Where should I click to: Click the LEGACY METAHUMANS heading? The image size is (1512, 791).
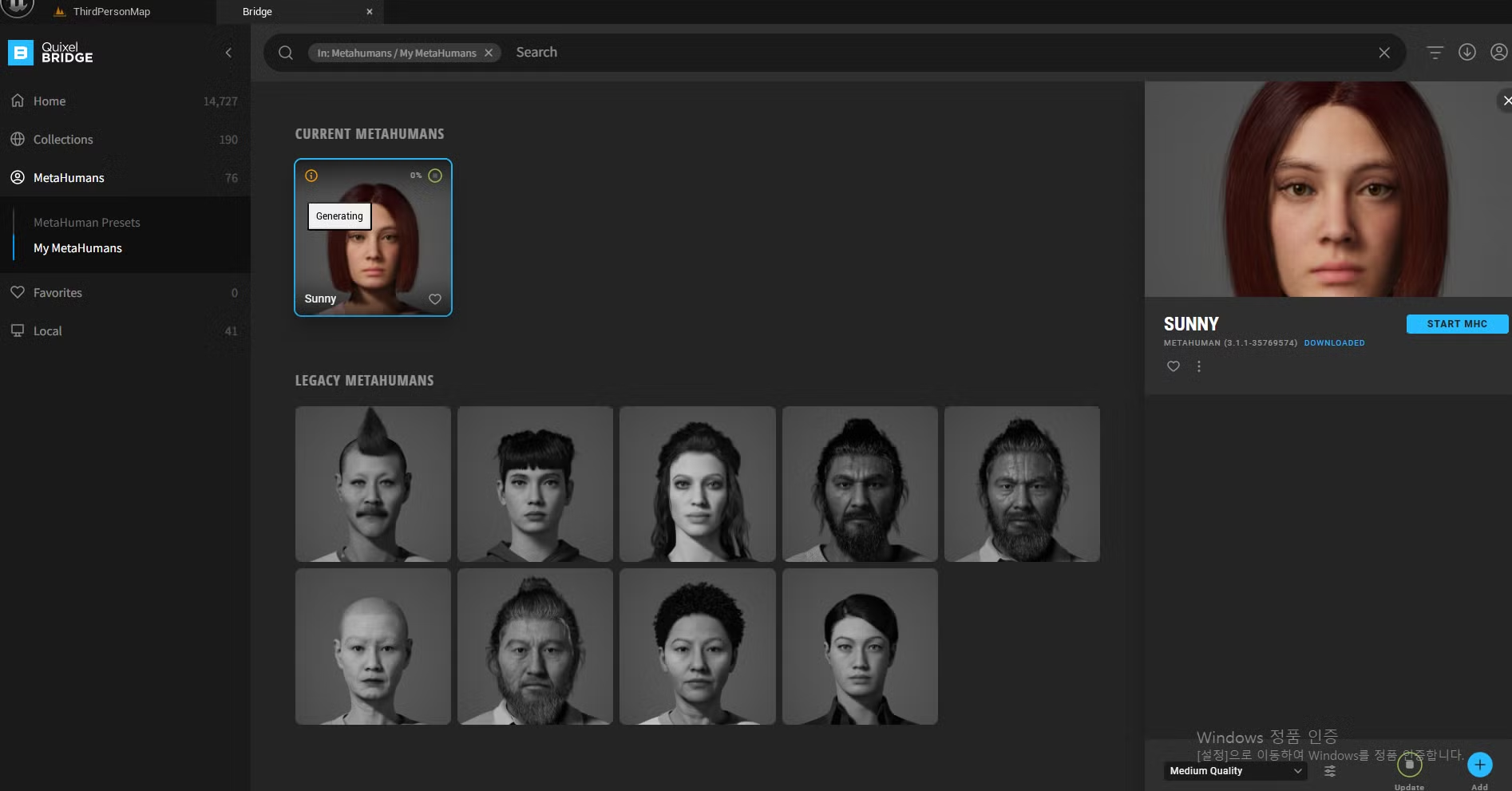point(365,381)
